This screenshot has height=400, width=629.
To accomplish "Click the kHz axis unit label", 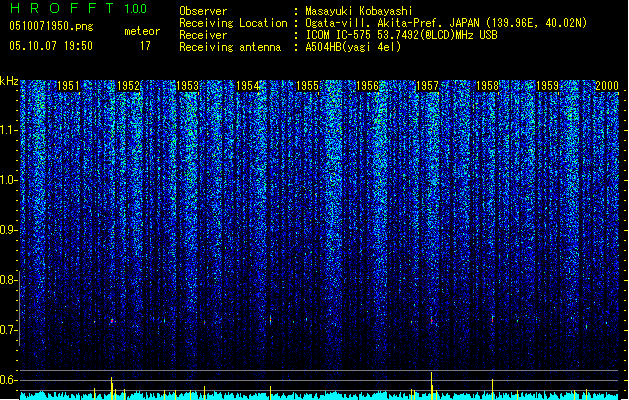I will click(x=9, y=81).
